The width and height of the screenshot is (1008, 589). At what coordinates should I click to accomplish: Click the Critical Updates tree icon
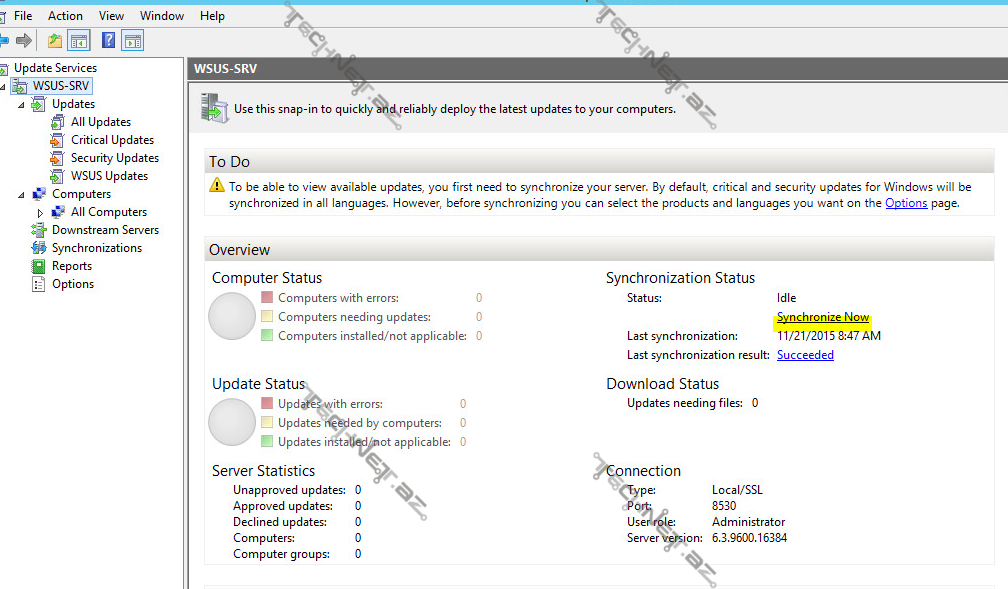pyautogui.click(x=57, y=140)
